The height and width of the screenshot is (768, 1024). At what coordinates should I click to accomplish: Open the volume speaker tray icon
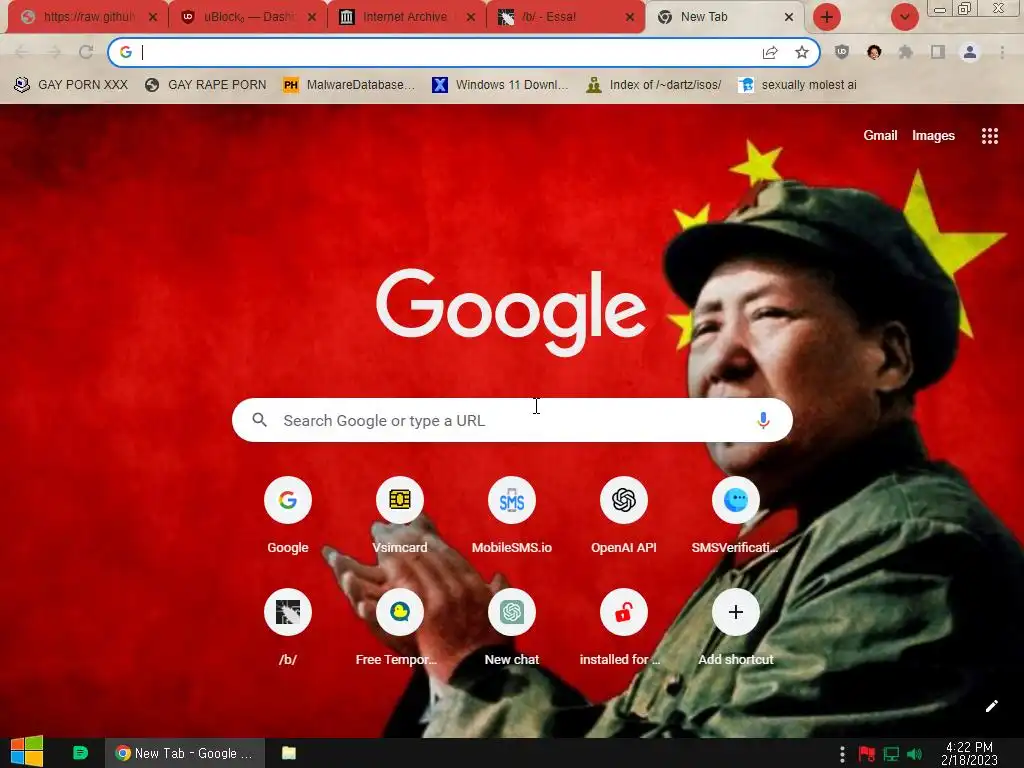pos(914,754)
